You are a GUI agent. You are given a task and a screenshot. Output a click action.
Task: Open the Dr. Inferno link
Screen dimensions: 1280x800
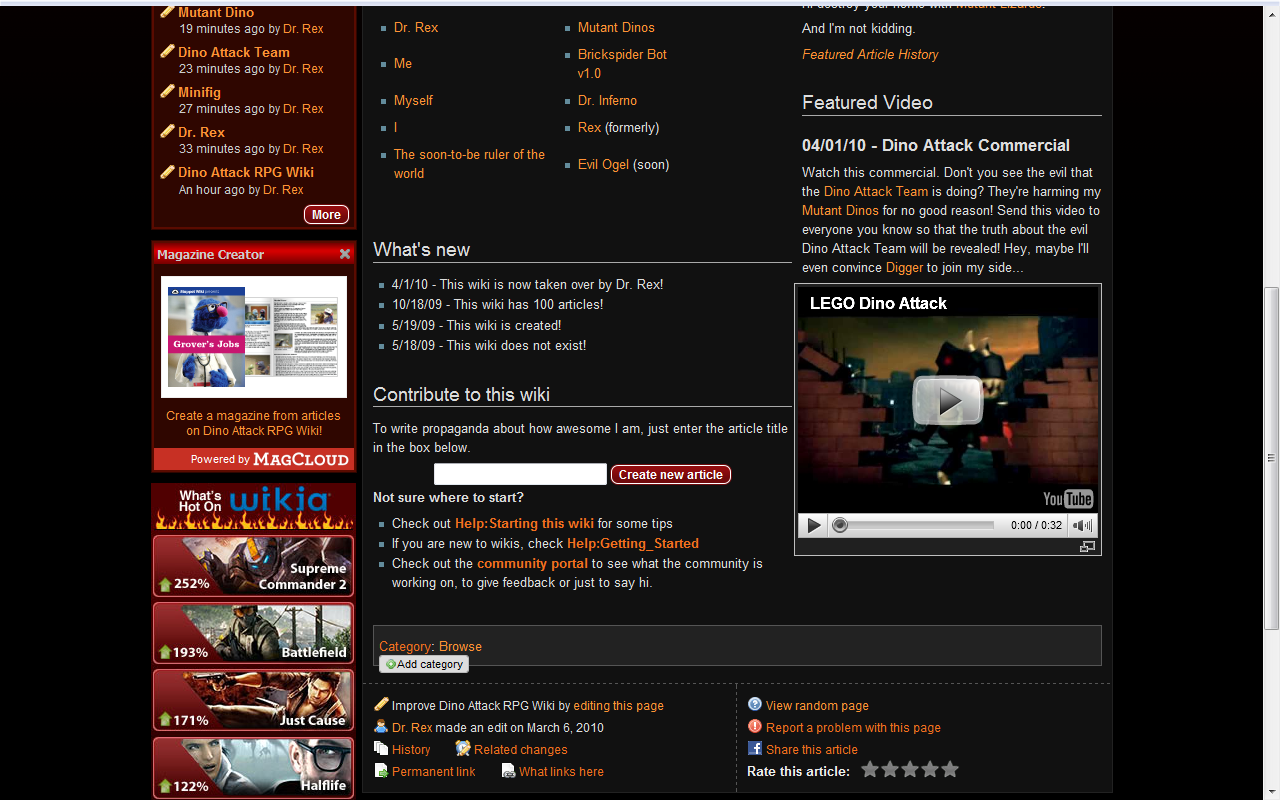pyautogui.click(x=607, y=100)
